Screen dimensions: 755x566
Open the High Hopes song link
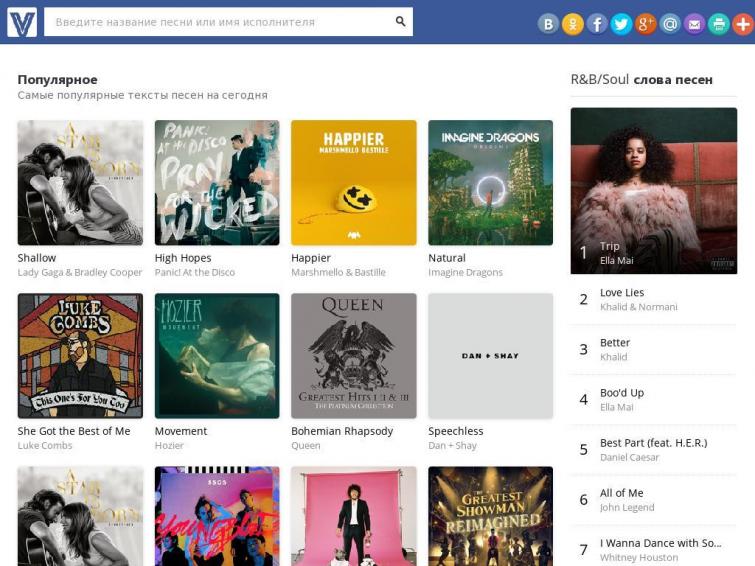183,258
